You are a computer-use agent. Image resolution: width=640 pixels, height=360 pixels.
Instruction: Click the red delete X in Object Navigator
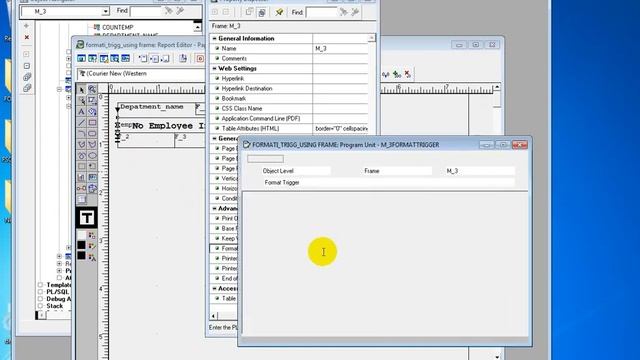pos(27,38)
